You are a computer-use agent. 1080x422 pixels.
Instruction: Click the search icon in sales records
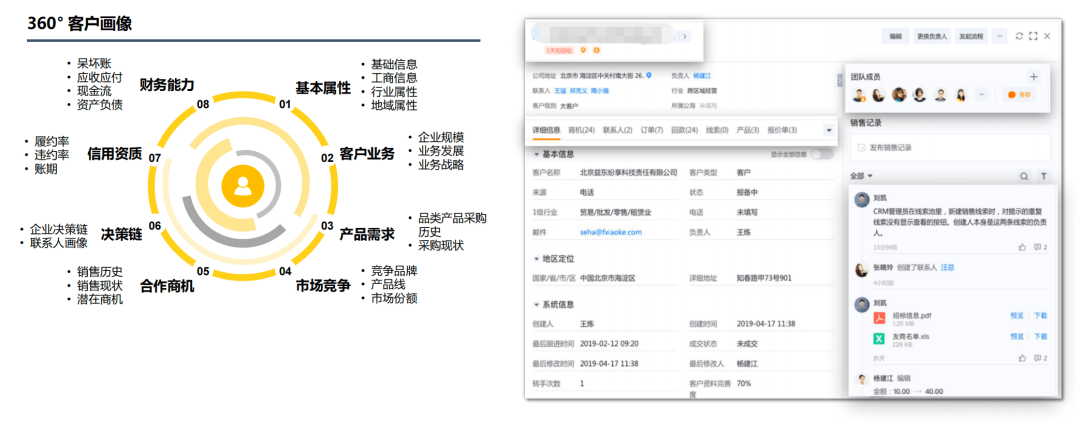point(1023,176)
